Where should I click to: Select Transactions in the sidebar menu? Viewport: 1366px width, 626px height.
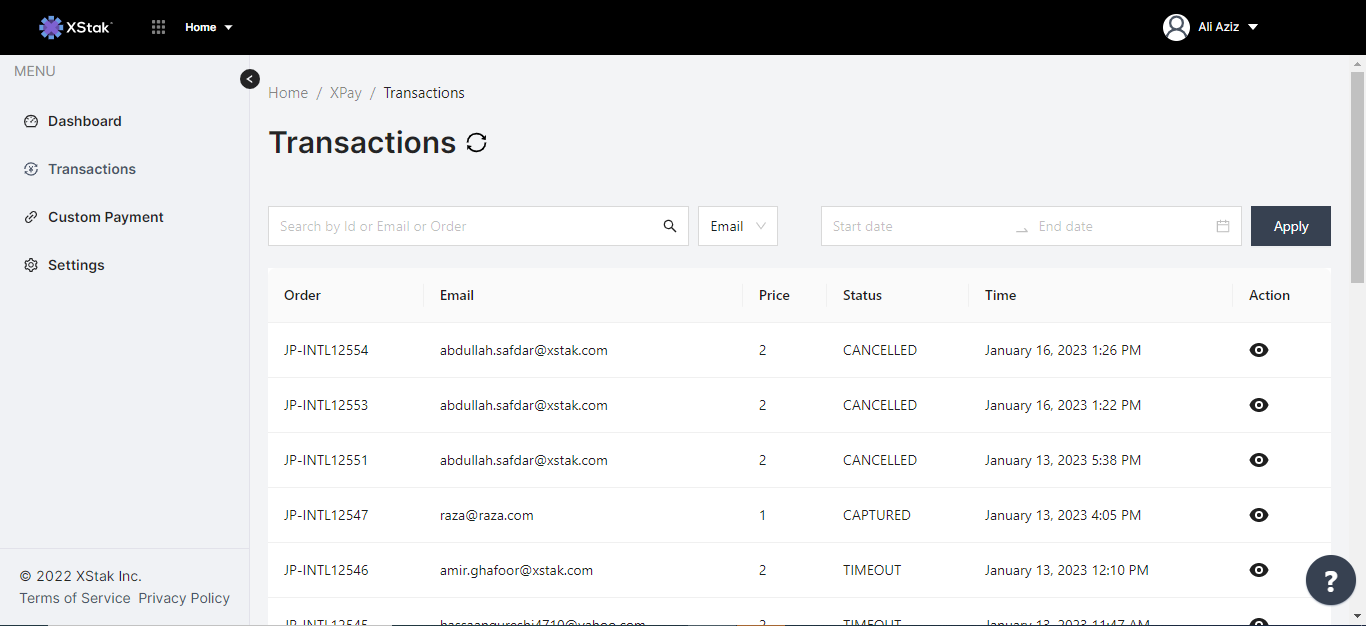pos(91,168)
